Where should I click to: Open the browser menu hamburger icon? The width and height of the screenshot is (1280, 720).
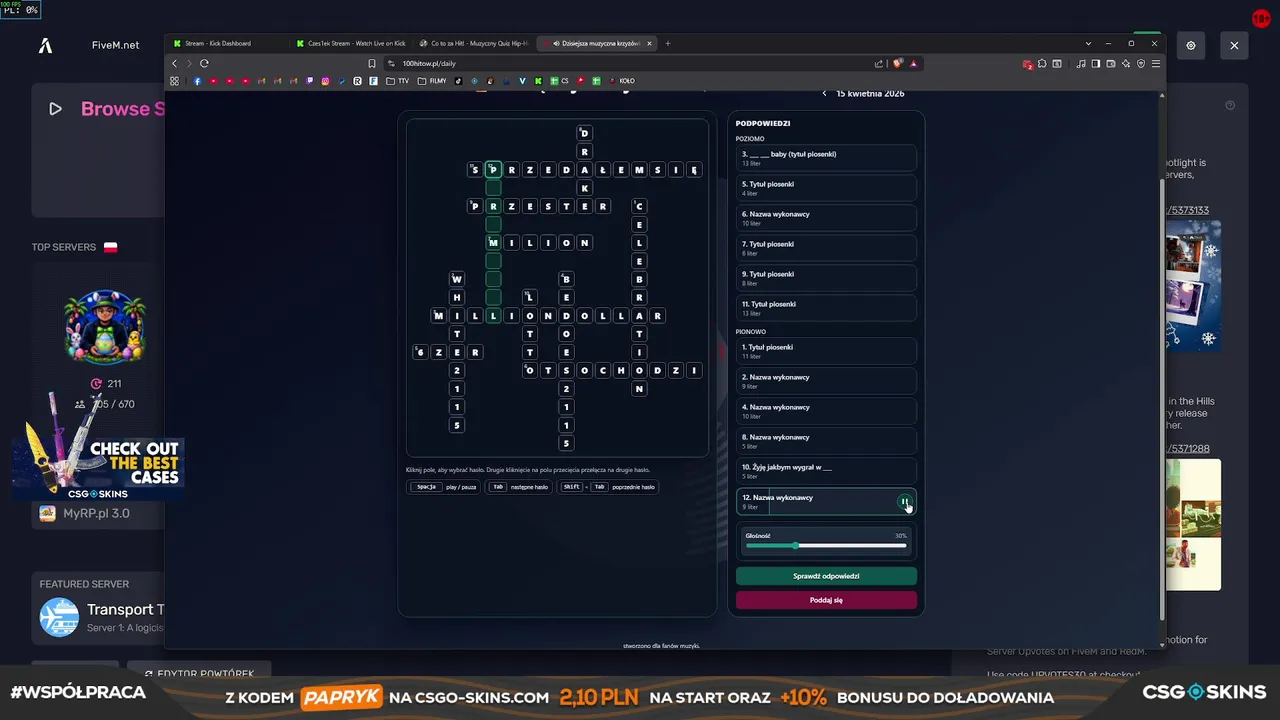(x=1156, y=63)
